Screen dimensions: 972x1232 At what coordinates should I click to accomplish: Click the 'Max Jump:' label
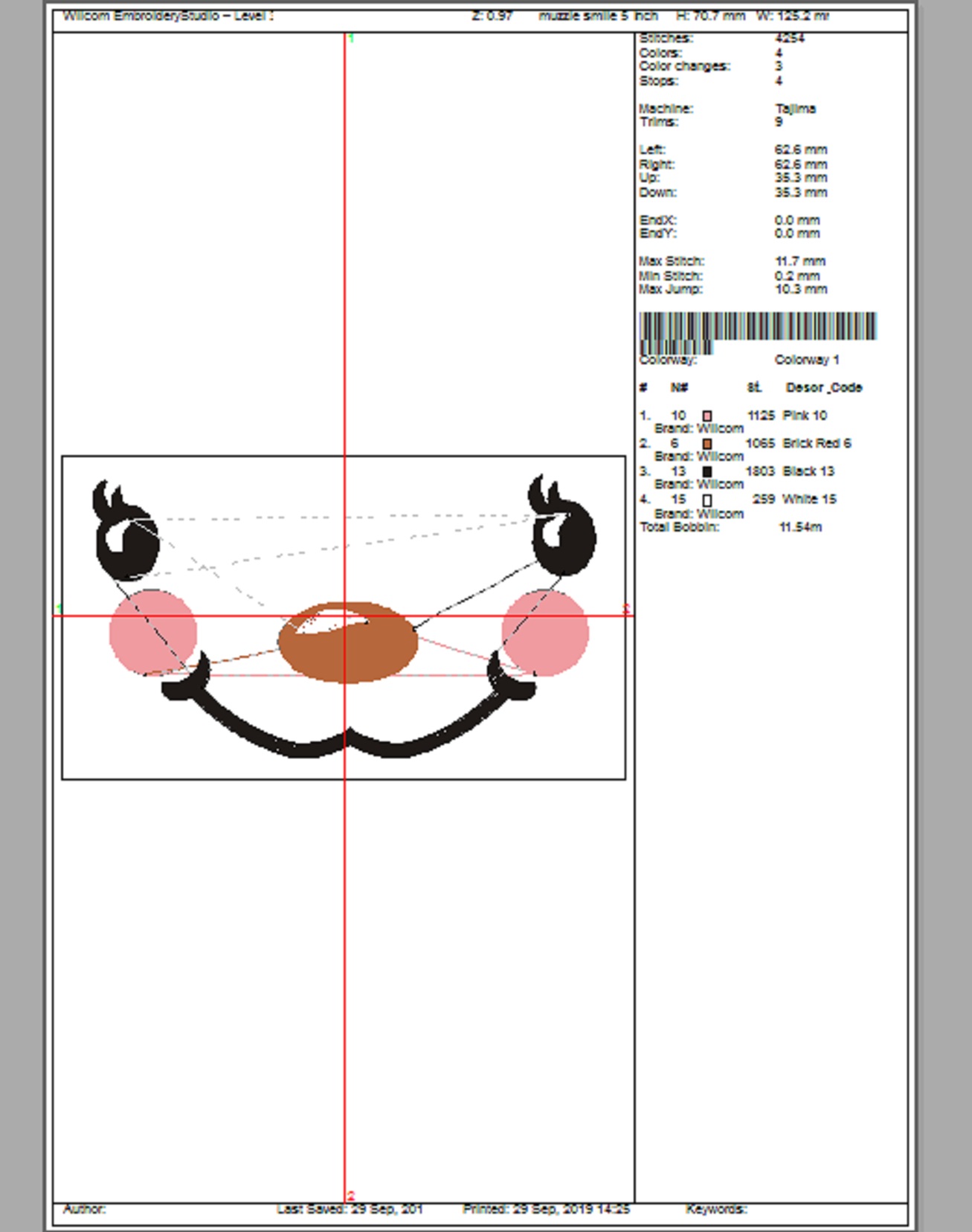point(670,289)
